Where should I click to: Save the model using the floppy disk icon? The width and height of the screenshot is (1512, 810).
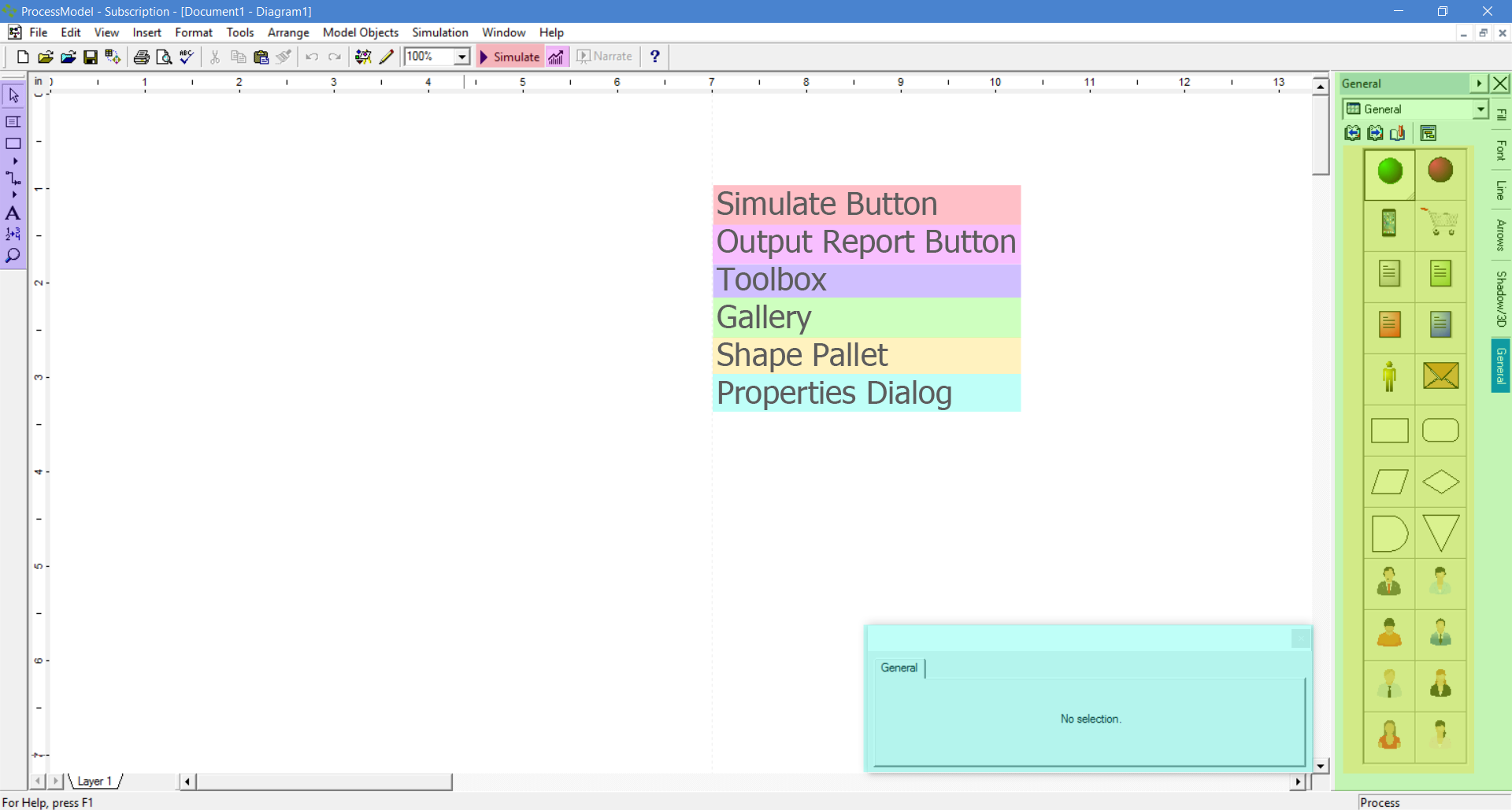[x=91, y=57]
